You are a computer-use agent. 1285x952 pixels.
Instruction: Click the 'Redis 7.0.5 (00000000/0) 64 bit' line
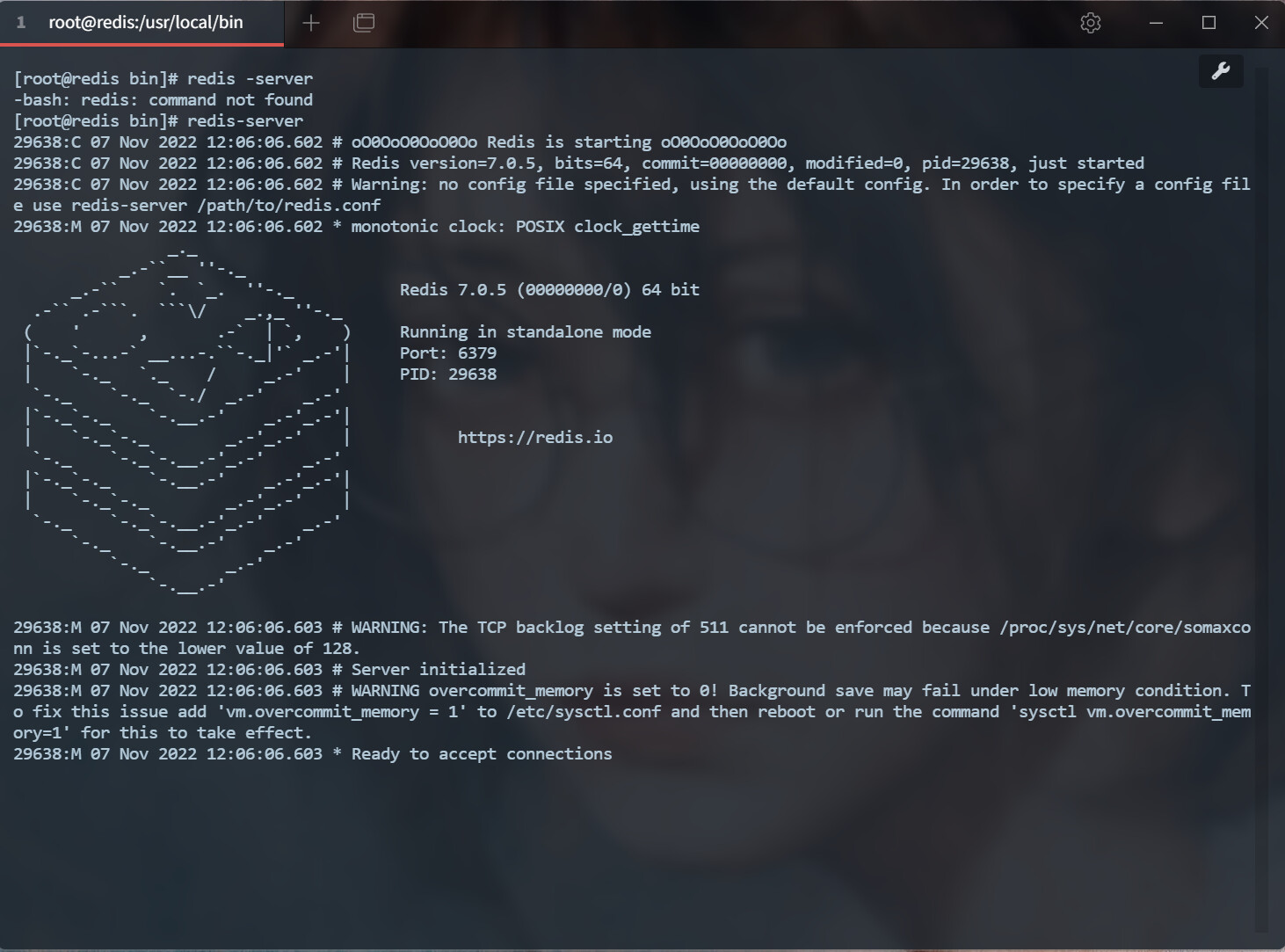coord(549,290)
